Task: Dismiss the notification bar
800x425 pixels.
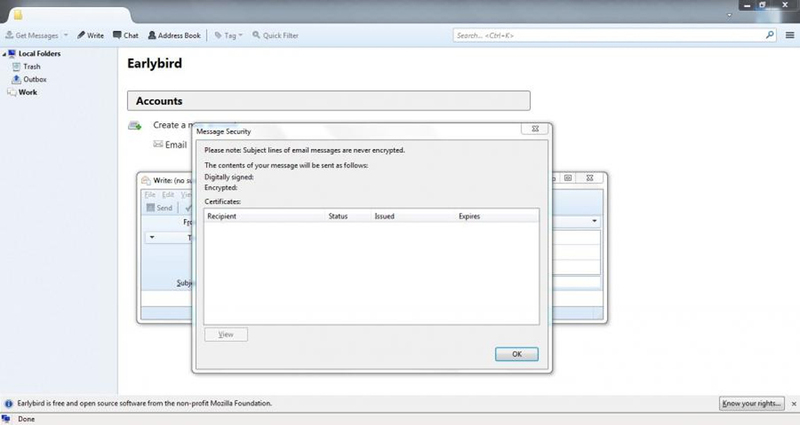Action: pos(794,404)
